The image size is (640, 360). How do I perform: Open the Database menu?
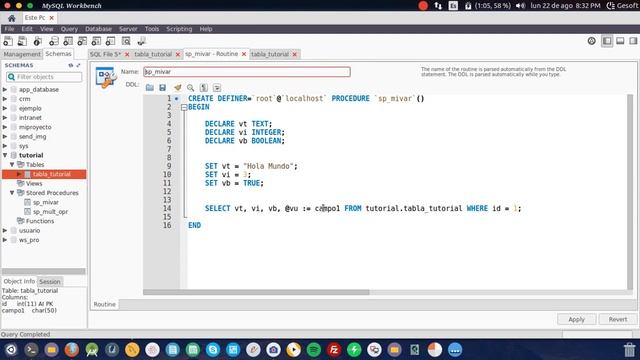[x=98, y=29]
